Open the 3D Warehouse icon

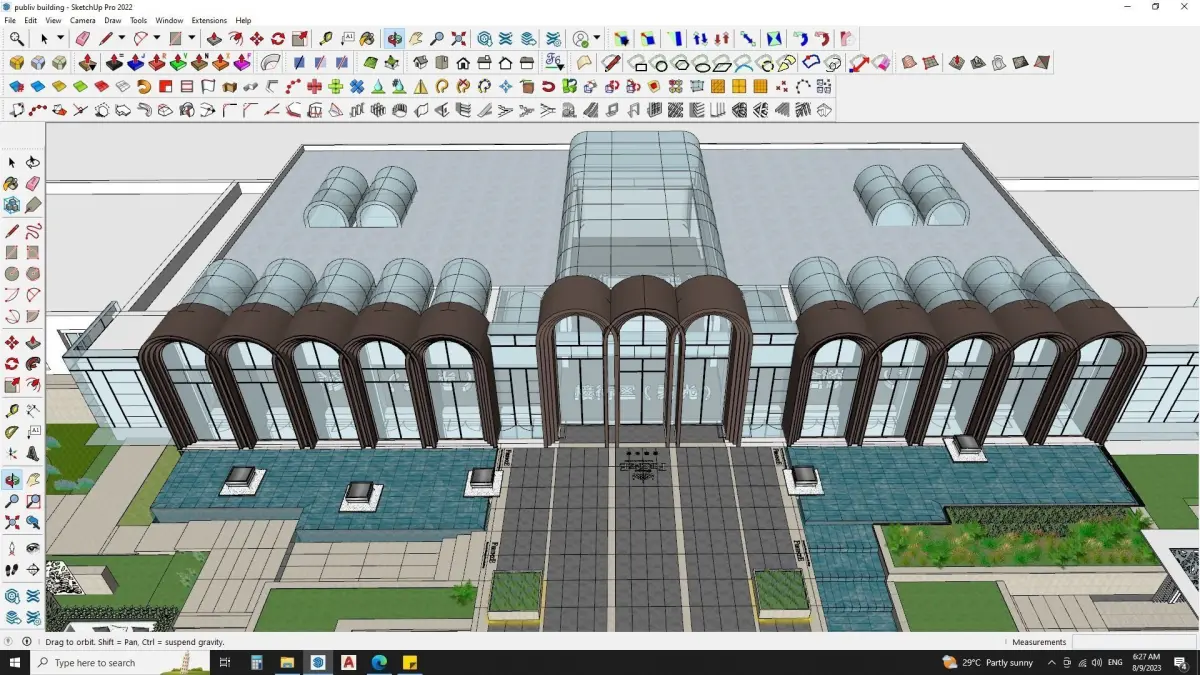[484, 39]
